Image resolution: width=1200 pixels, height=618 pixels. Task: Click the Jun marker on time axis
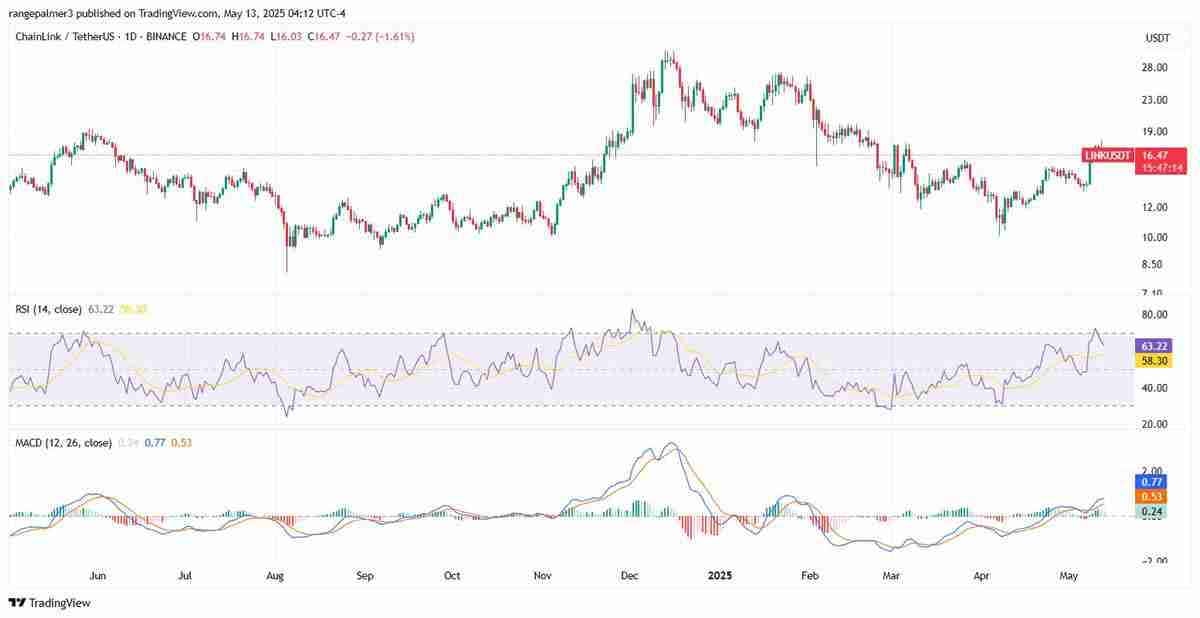point(98,576)
